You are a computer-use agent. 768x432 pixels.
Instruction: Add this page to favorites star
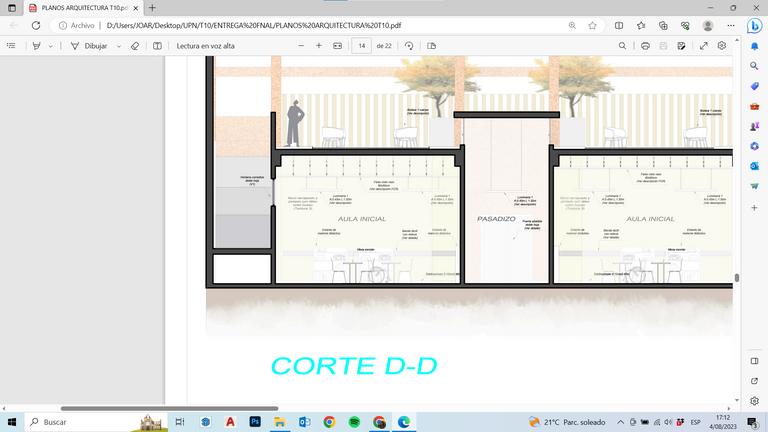(592, 25)
